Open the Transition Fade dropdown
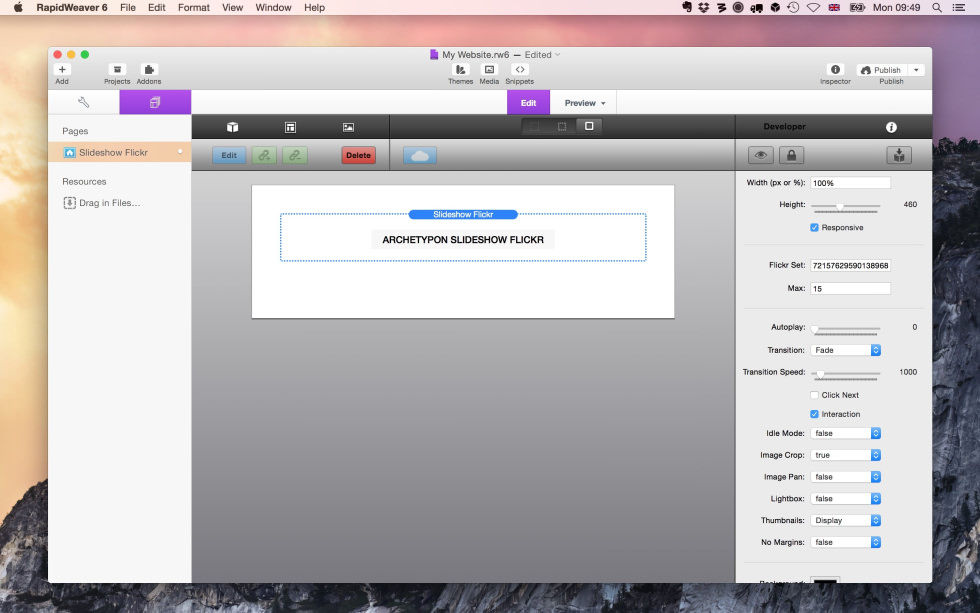 (846, 350)
